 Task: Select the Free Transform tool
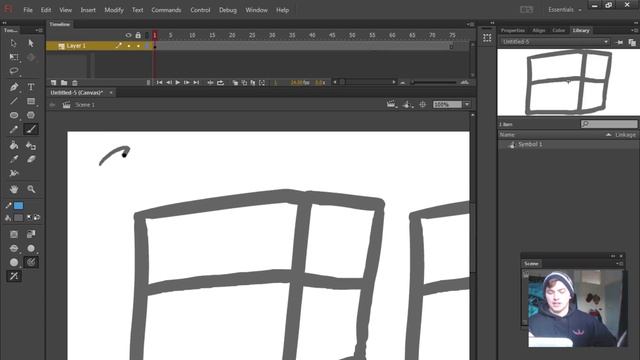13,57
